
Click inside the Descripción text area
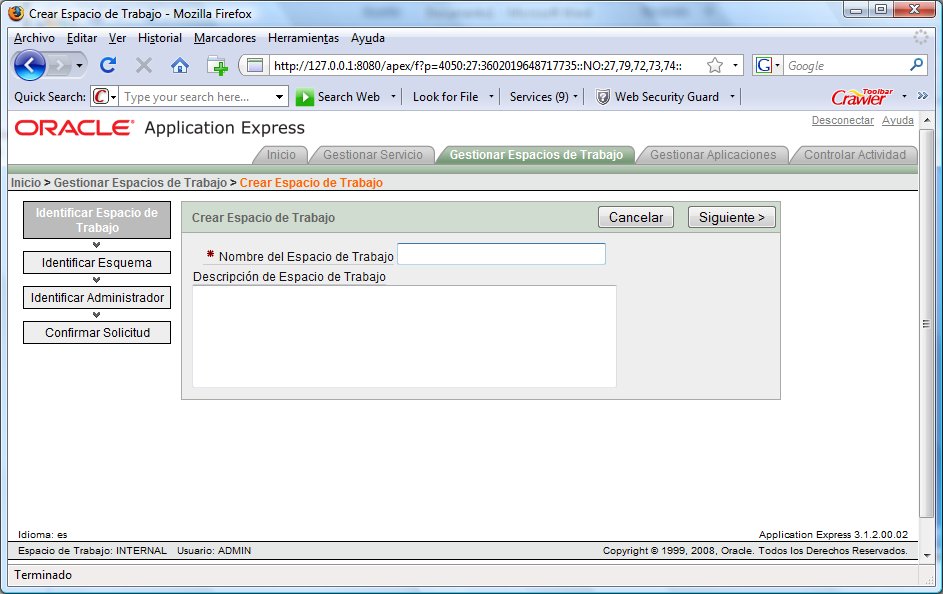[404, 336]
